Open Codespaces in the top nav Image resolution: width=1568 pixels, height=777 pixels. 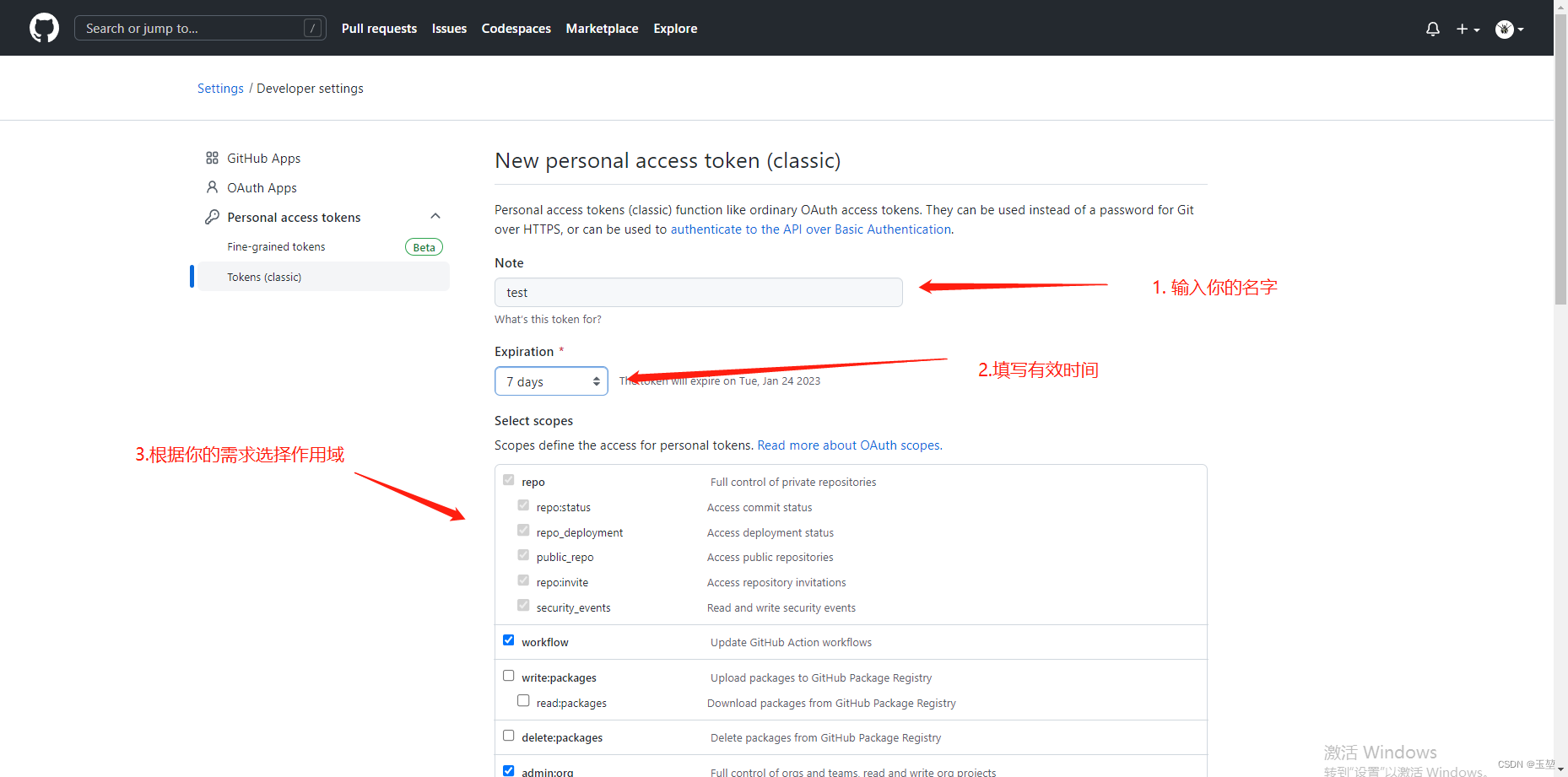[516, 28]
